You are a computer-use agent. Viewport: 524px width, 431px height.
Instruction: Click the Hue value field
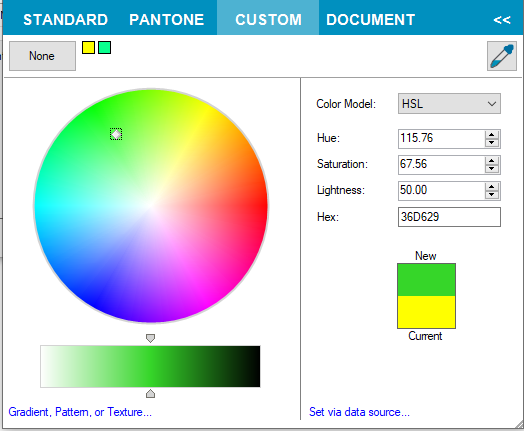(x=441, y=139)
